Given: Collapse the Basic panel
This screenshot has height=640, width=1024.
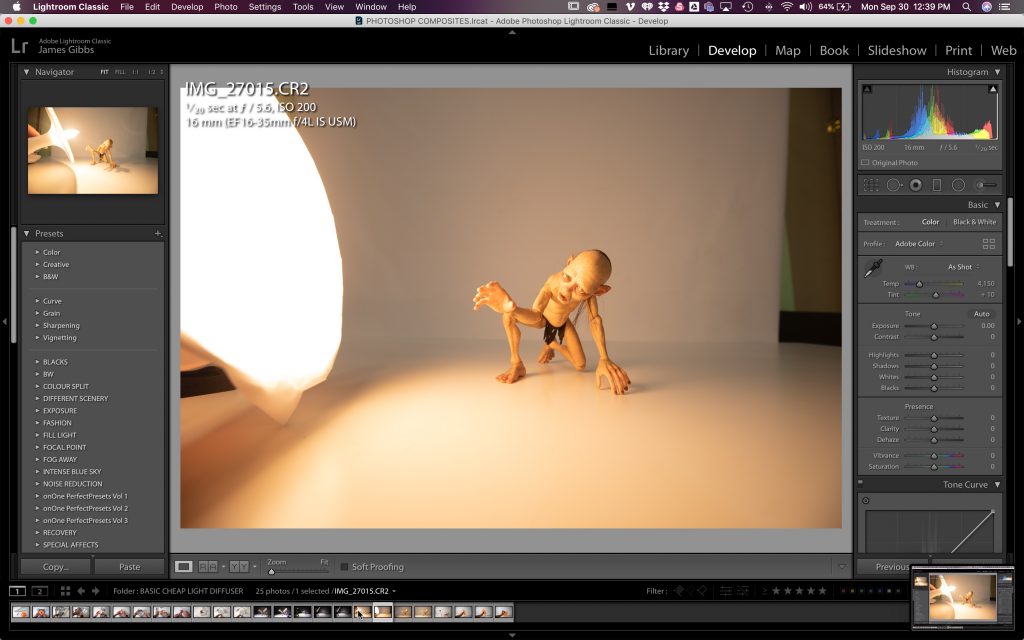Looking at the screenshot, I should point(997,204).
